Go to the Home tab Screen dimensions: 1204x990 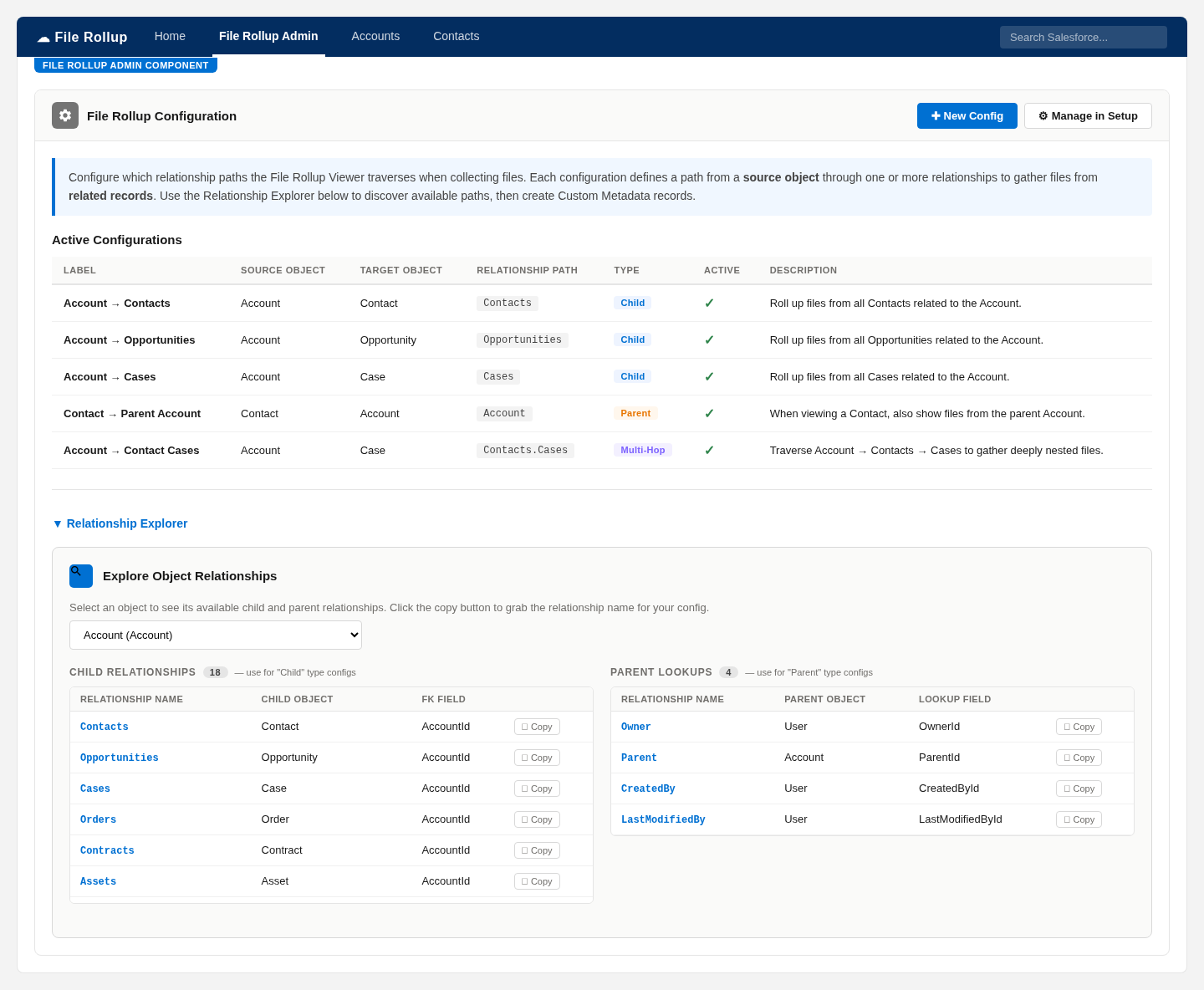tap(170, 36)
